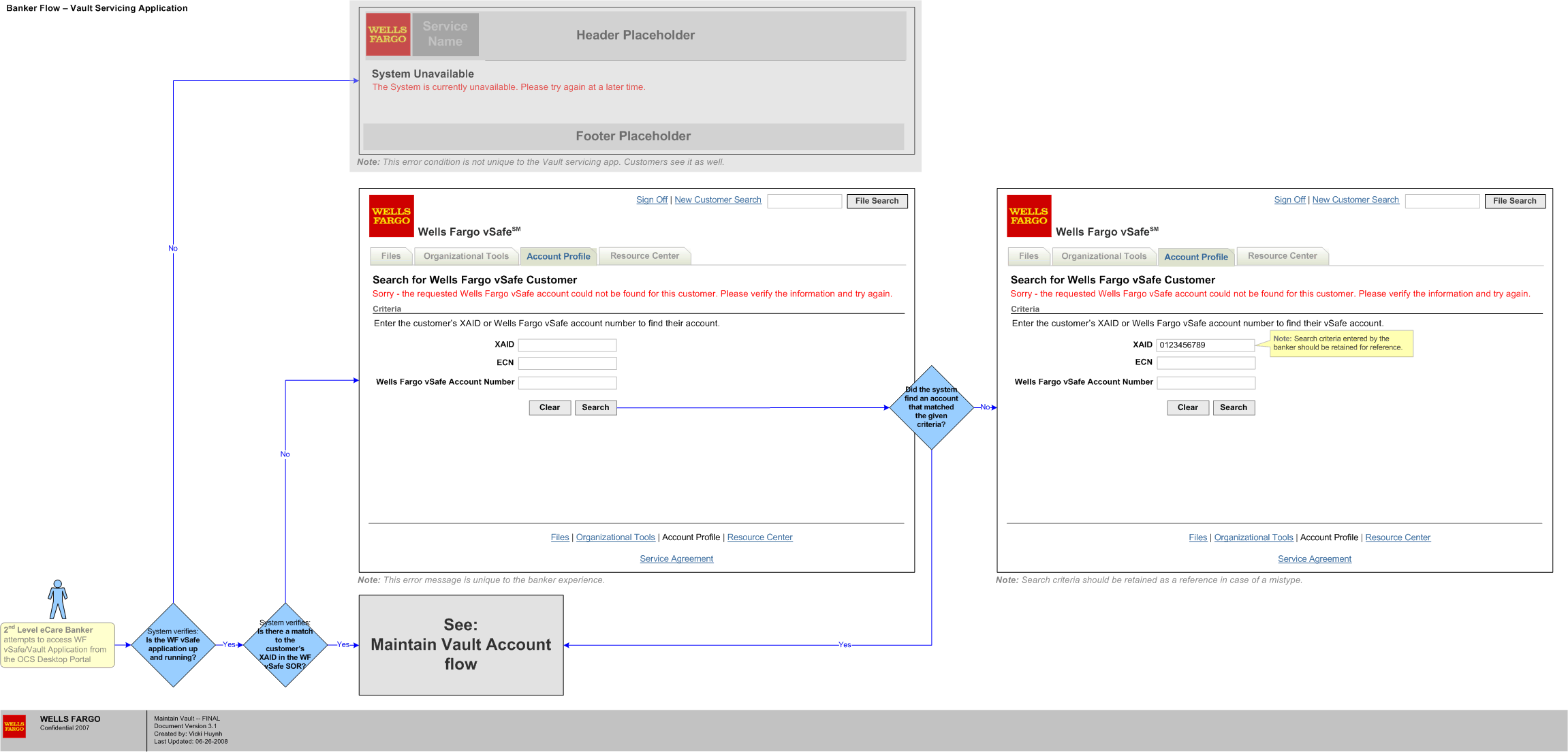Click the Files footer link in the left screen
Viewport: 1568px width, 752px height.
pyautogui.click(x=560, y=537)
